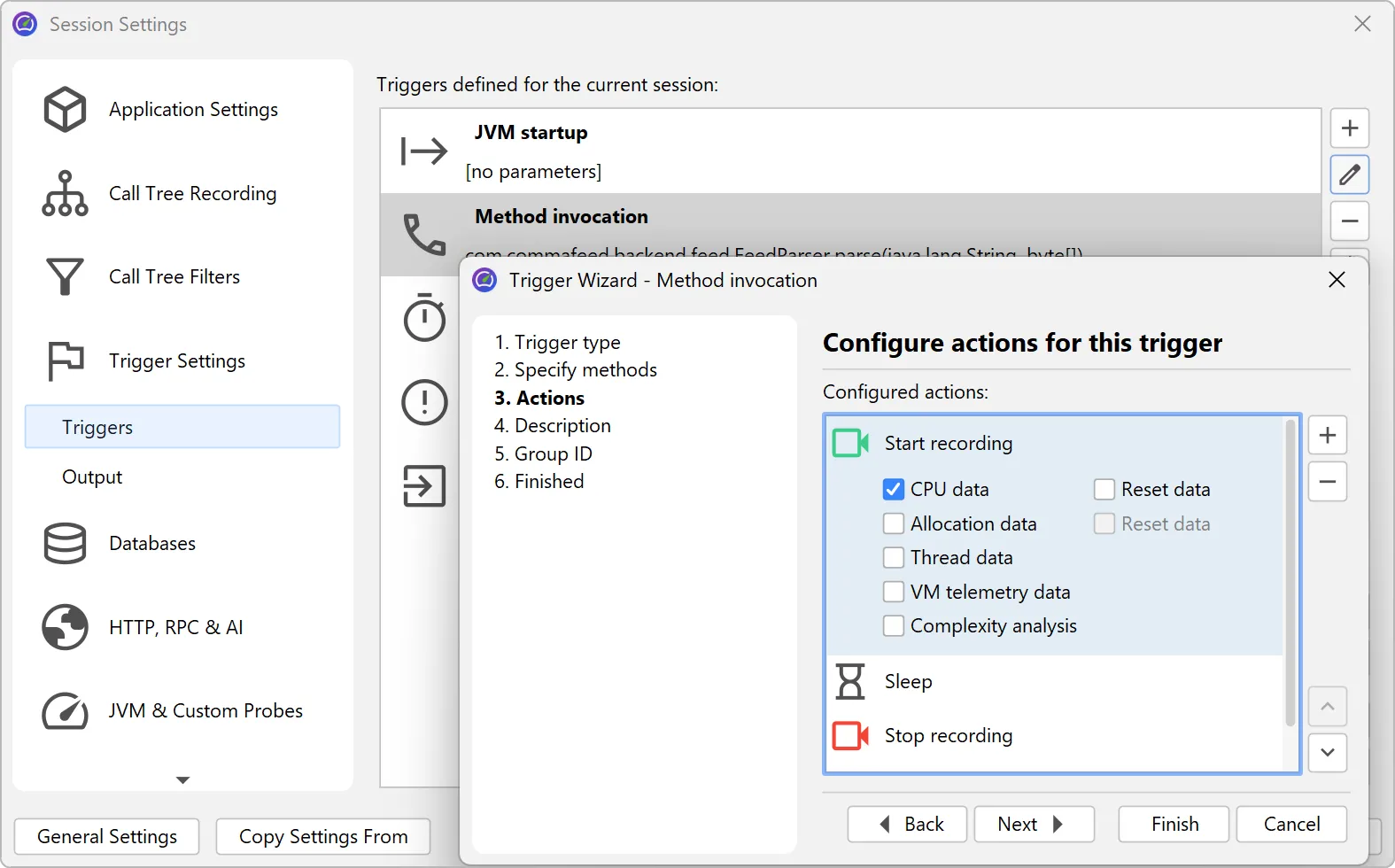1395x868 pixels.
Task: Remove selected trigger with the minus icon
Action: click(x=1349, y=221)
